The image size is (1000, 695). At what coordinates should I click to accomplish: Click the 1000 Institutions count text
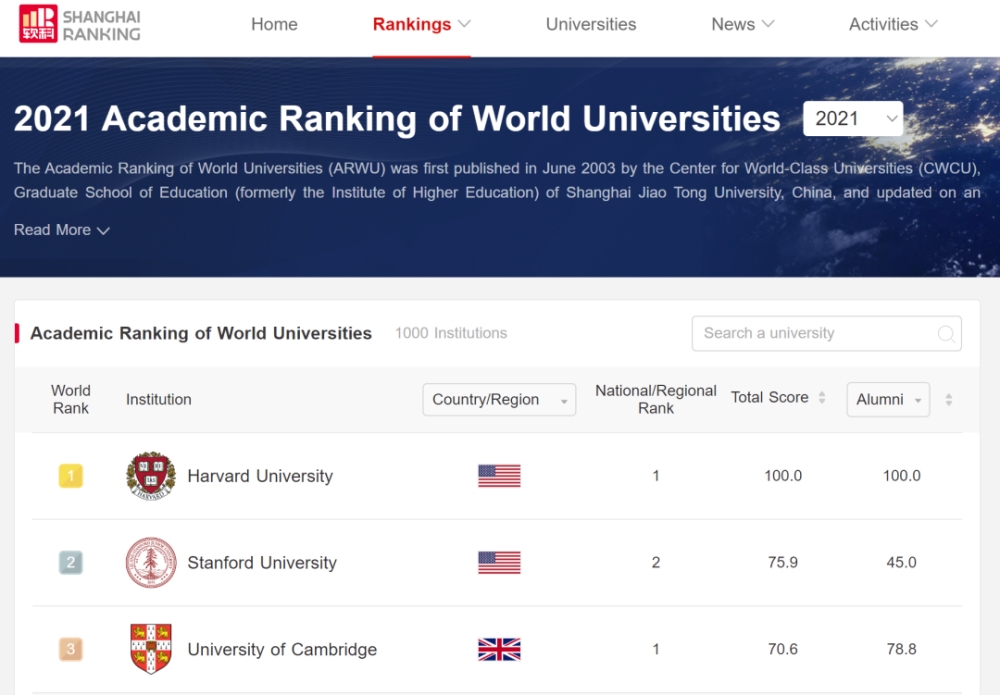(451, 333)
